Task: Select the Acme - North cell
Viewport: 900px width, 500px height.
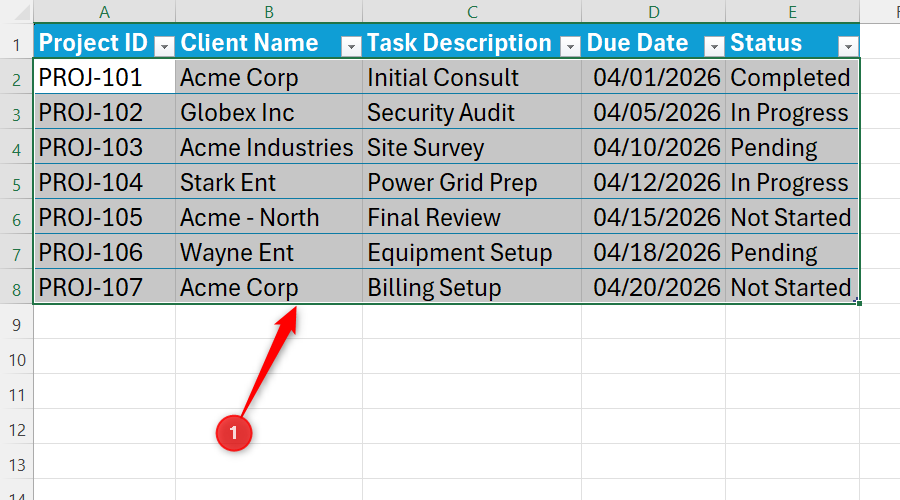Action: coord(269,216)
